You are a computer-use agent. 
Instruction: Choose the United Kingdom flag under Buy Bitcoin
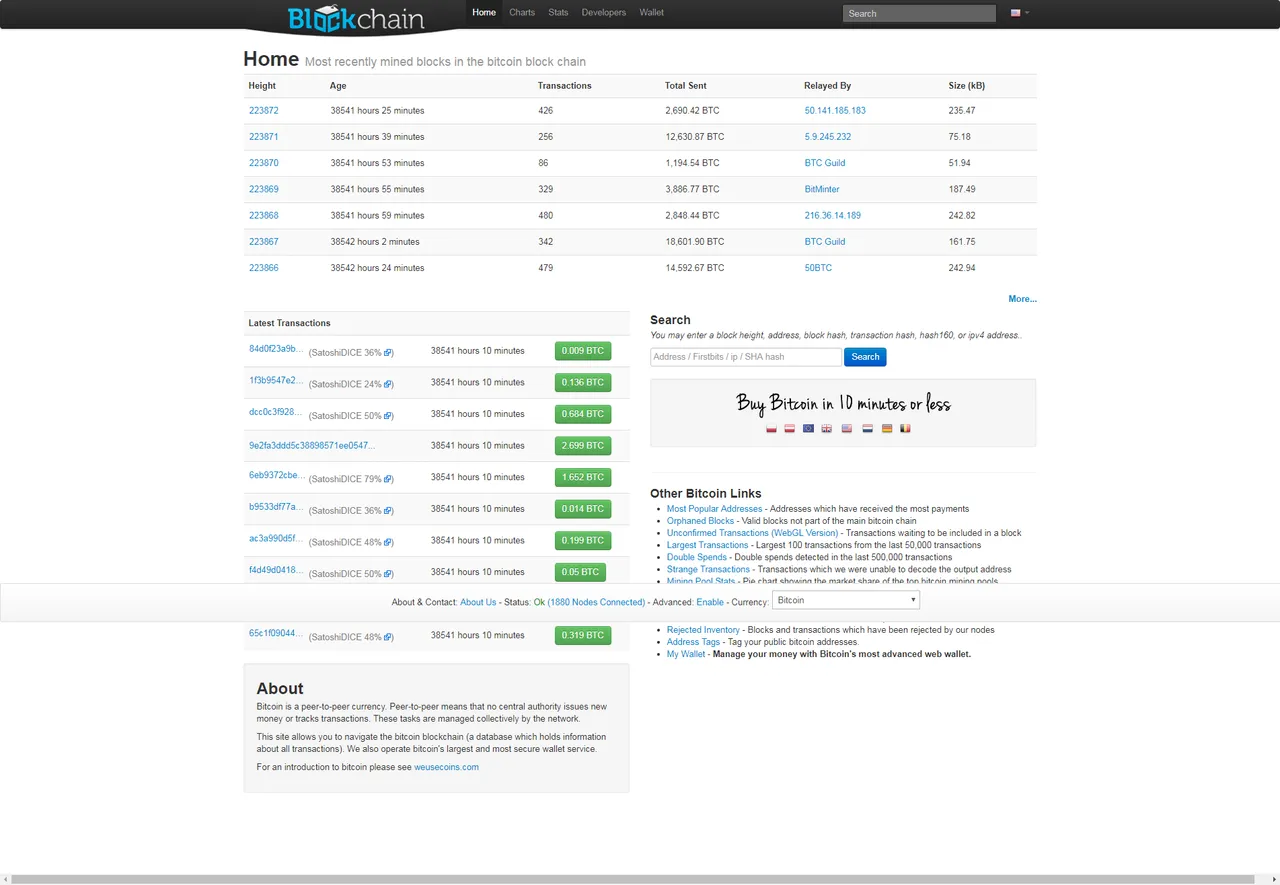pos(827,428)
